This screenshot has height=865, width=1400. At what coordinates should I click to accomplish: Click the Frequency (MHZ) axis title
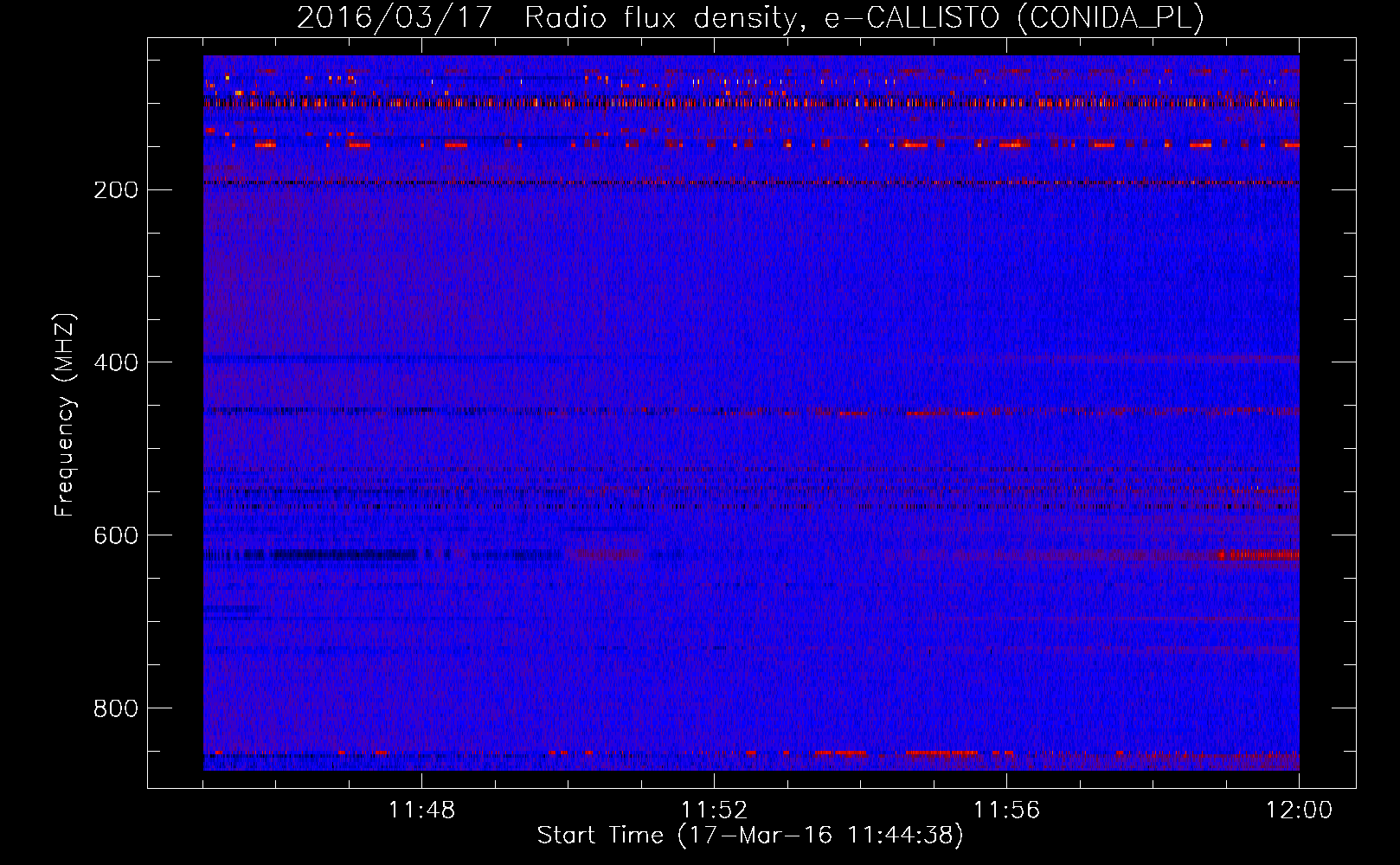pos(66,414)
